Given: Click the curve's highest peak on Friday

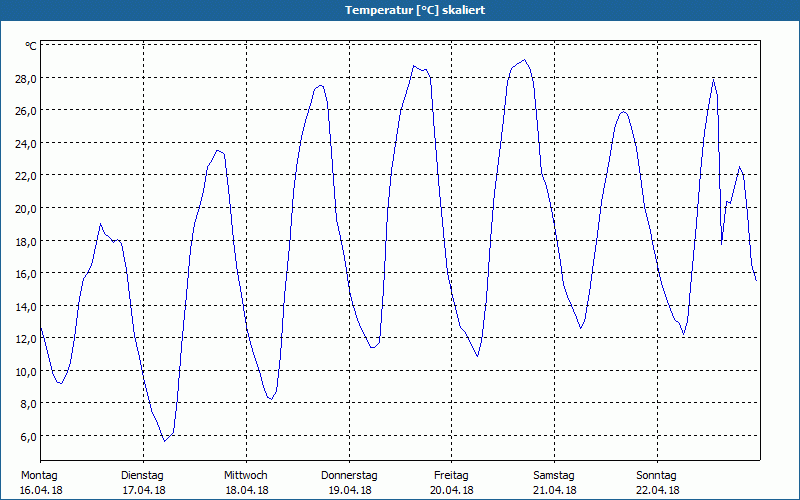Looking at the screenshot, I should point(524,60).
